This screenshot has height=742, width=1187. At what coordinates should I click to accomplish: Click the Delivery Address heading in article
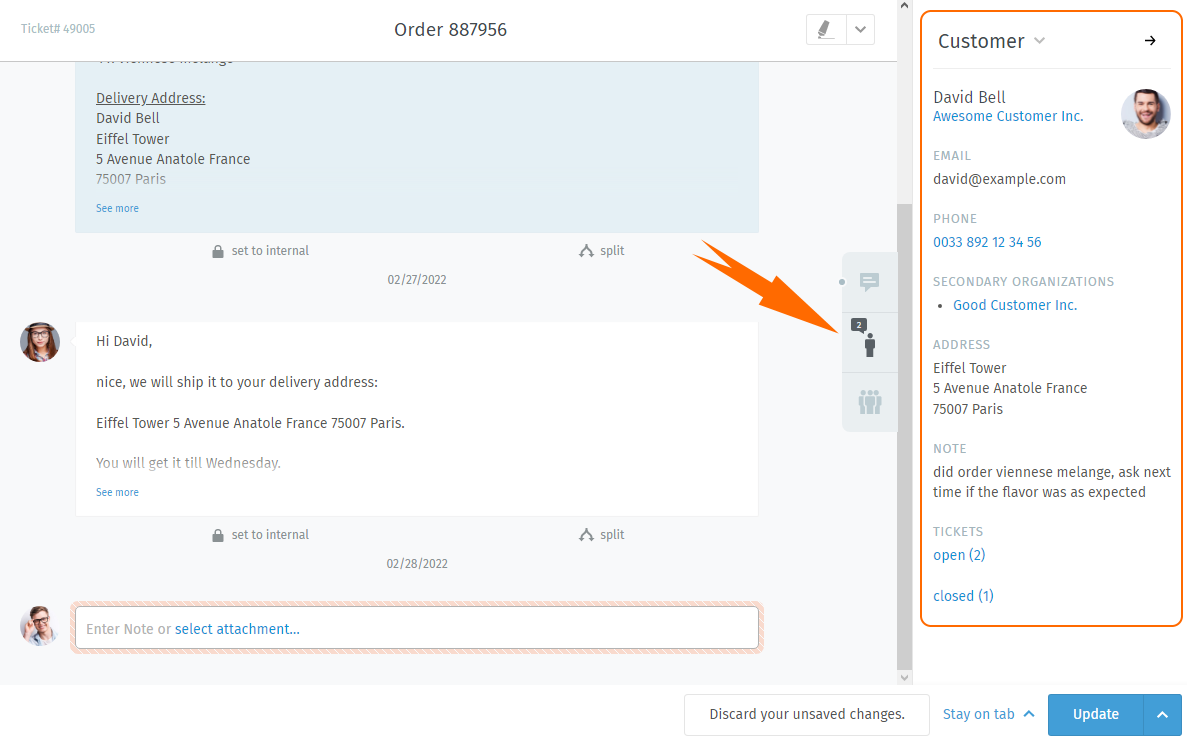151,98
